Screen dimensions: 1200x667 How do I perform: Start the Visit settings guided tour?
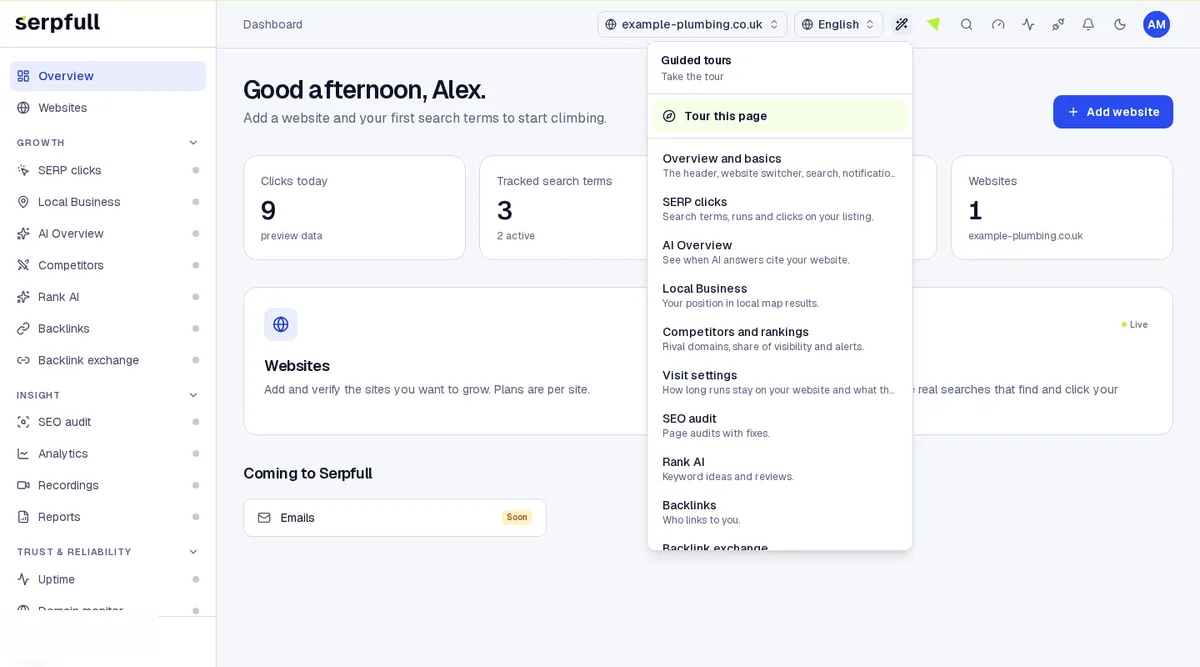[780, 382]
